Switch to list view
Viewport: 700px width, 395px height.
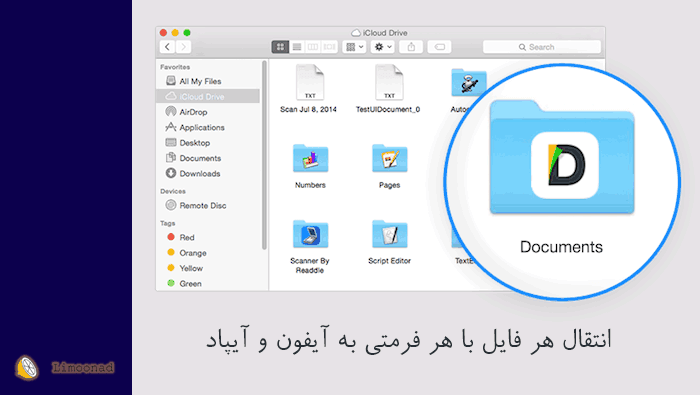[297, 47]
